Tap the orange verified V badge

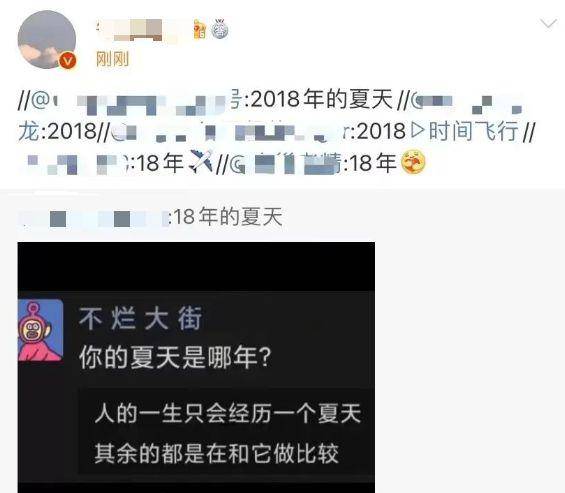click(x=68, y=60)
